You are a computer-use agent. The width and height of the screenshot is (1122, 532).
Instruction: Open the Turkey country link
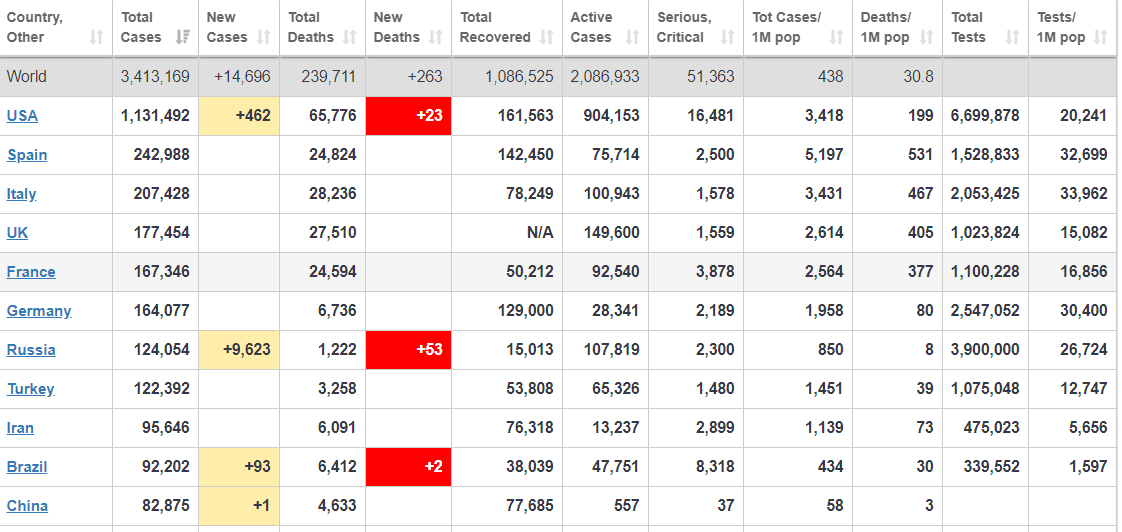pos(31,389)
